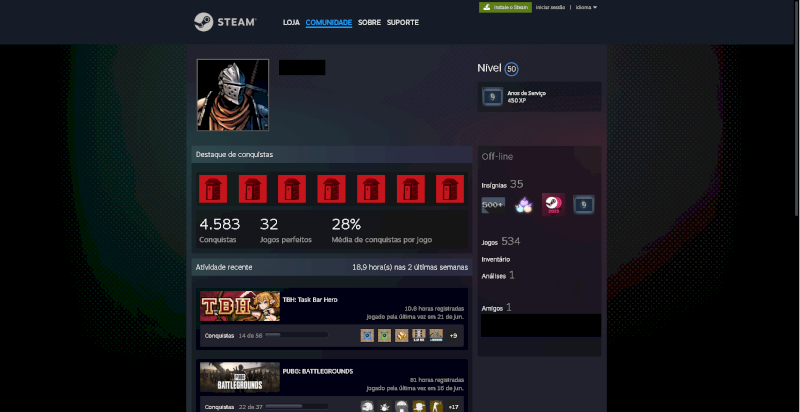Open the TBH Task Bar Hero banner thumbnail

point(240,306)
